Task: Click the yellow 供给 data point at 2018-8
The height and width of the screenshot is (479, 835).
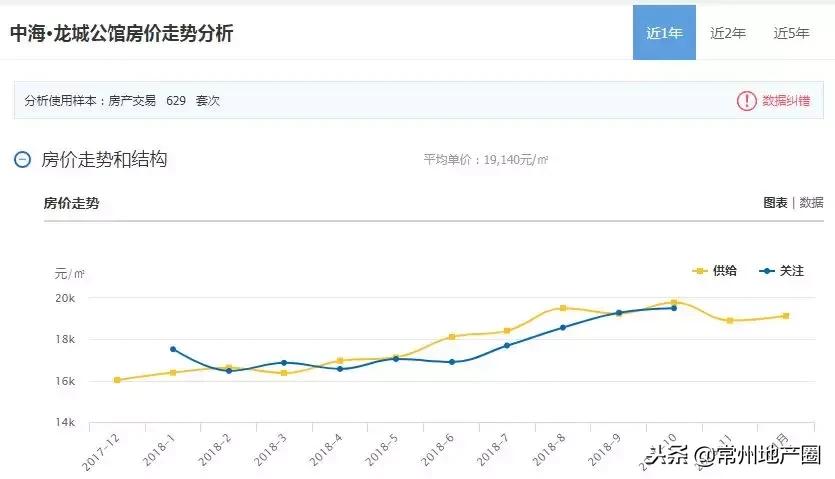Action: tap(563, 308)
